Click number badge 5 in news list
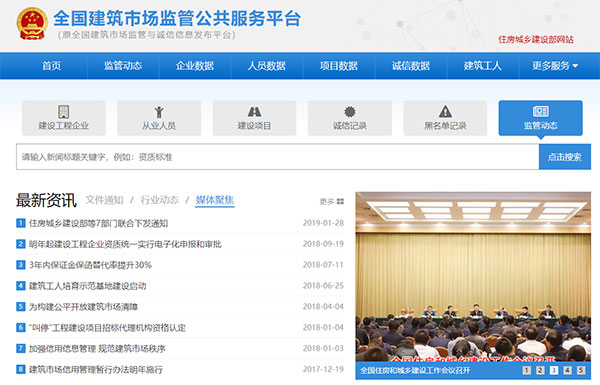600x385 pixels. 21,307
